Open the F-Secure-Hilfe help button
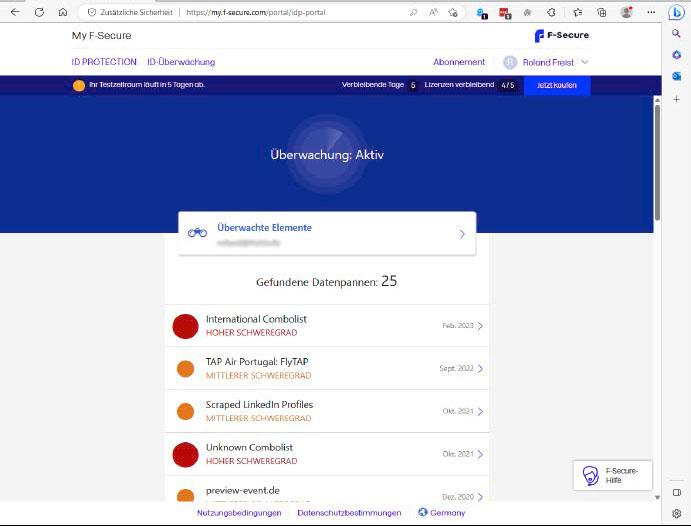The width and height of the screenshot is (691, 526). (x=613, y=475)
